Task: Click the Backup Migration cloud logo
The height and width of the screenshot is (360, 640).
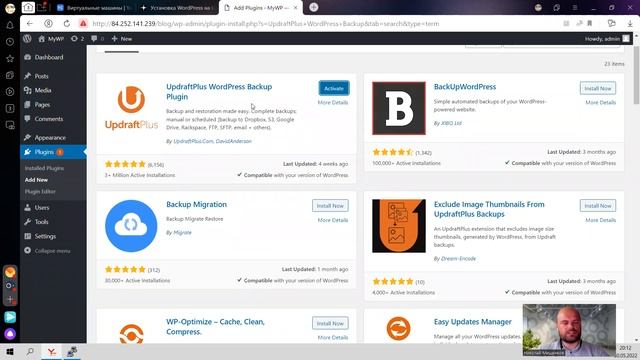Action: point(131,226)
